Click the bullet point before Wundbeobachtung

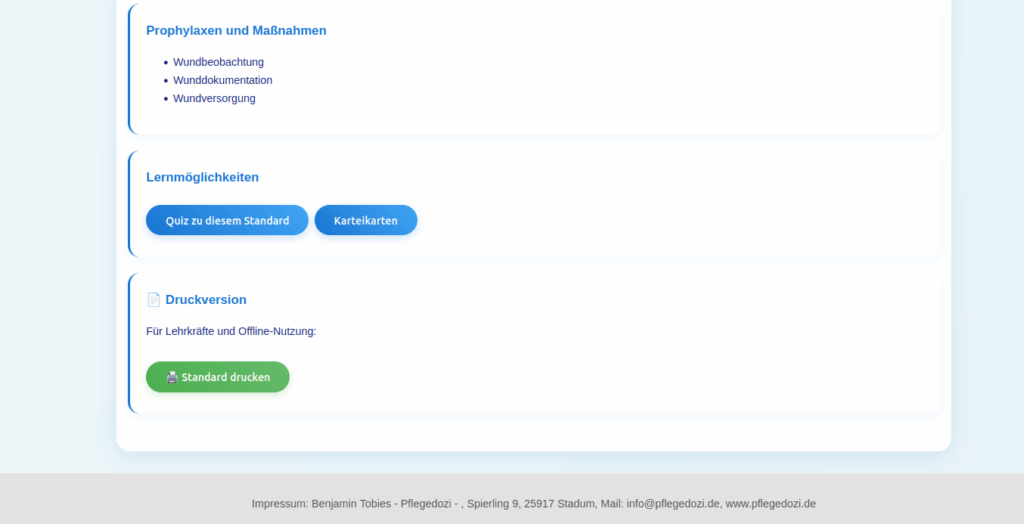pyautogui.click(x=165, y=62)
